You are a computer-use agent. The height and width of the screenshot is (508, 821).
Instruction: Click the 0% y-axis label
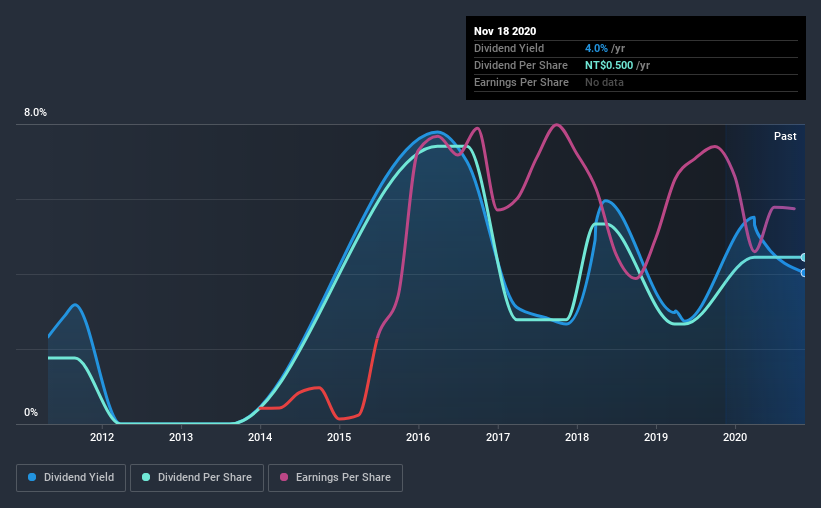point(31,413)
